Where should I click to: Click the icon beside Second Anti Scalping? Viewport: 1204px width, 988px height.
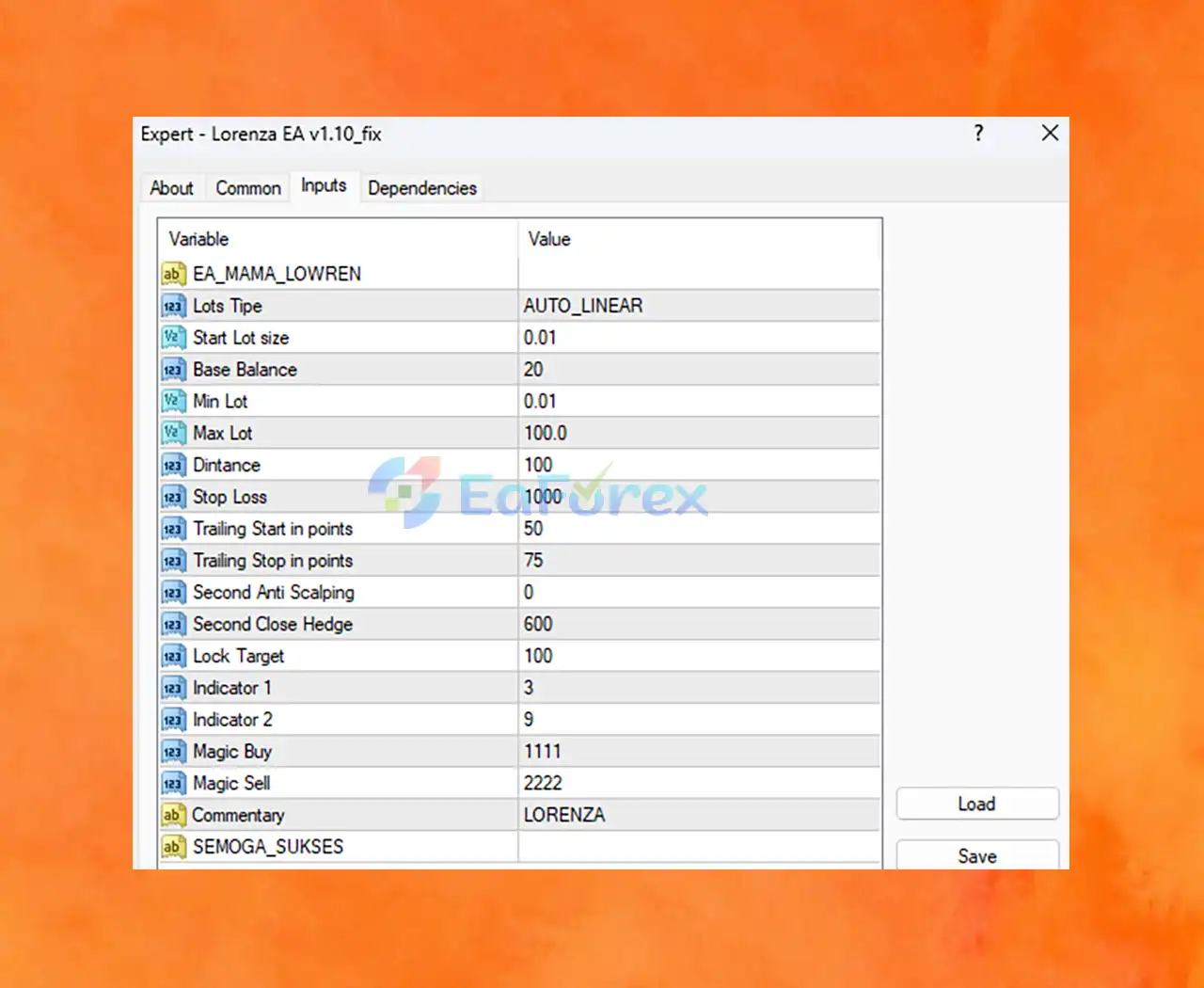[x=172, y=593]
